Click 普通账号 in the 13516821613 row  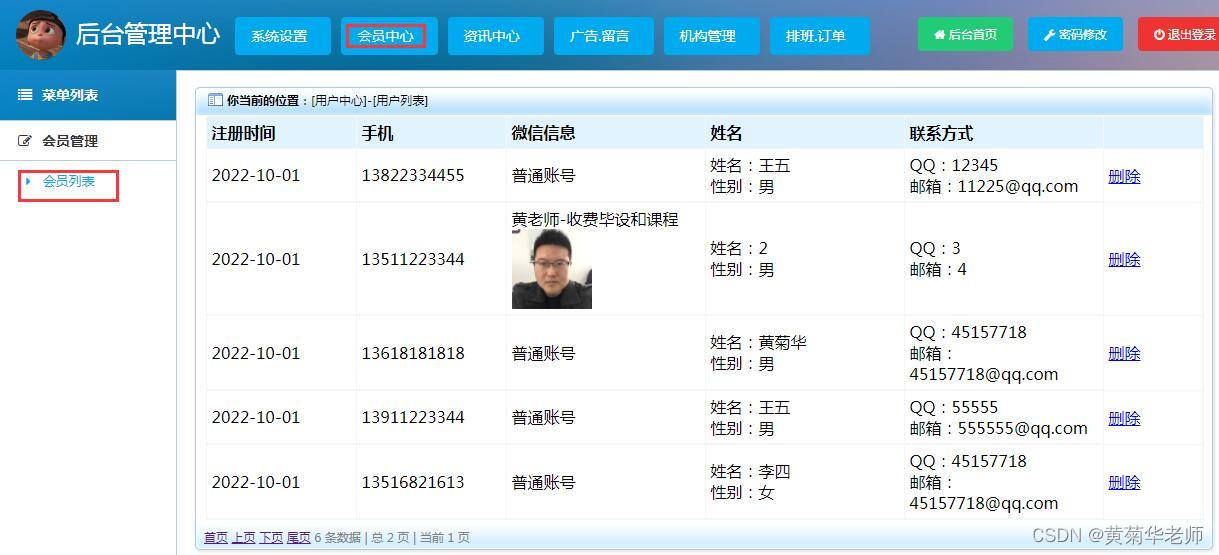(543, 482)
